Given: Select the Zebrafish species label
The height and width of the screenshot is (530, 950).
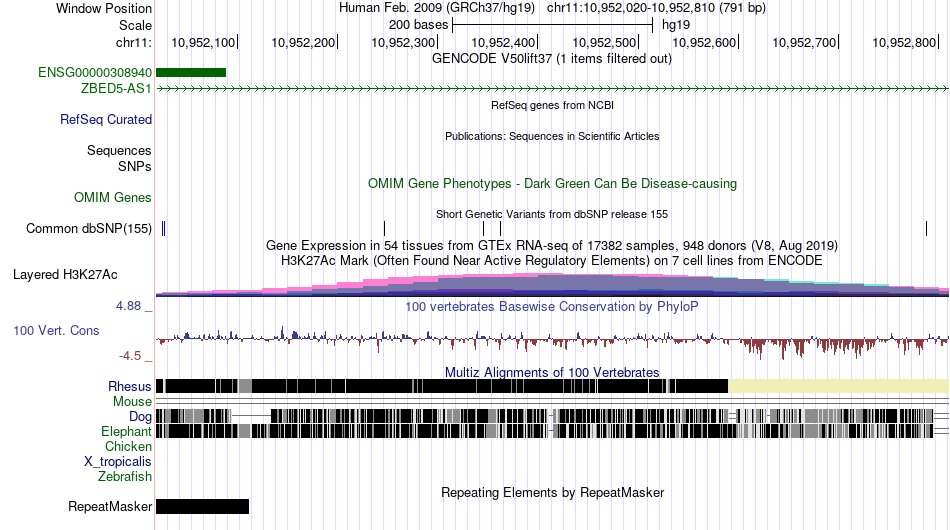Looking at the screenshot, I should point(125,477).
